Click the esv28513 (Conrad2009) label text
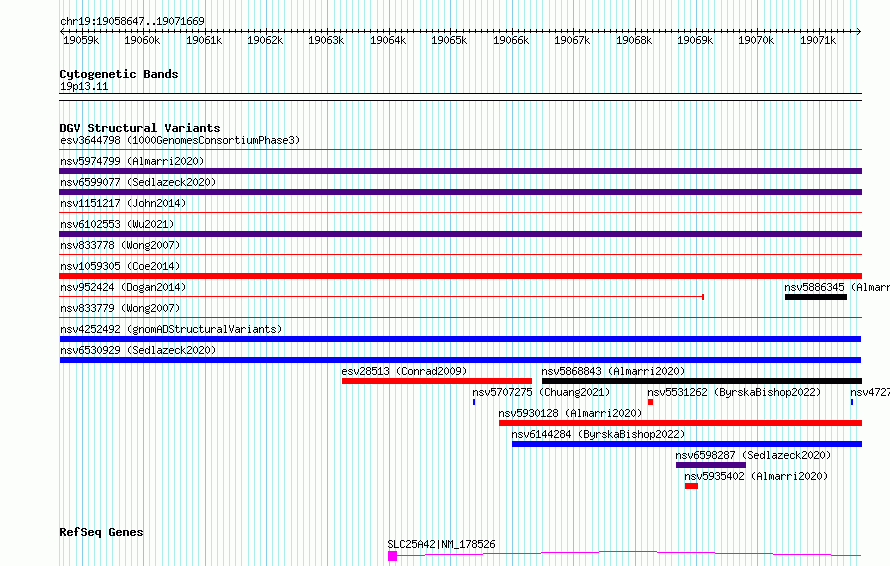 (x=404, y=371)
